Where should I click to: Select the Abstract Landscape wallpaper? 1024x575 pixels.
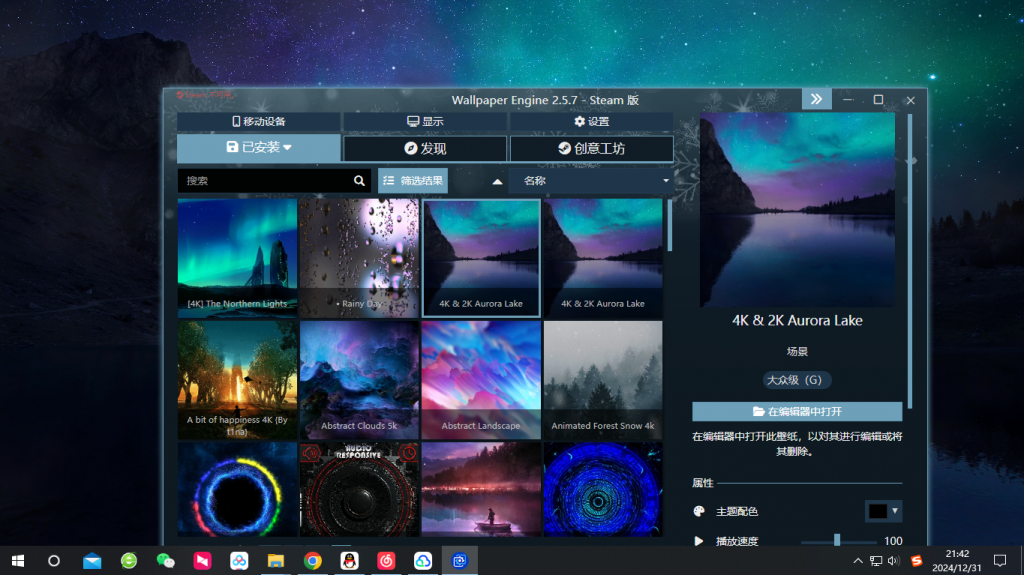click(x=481, y=380)
